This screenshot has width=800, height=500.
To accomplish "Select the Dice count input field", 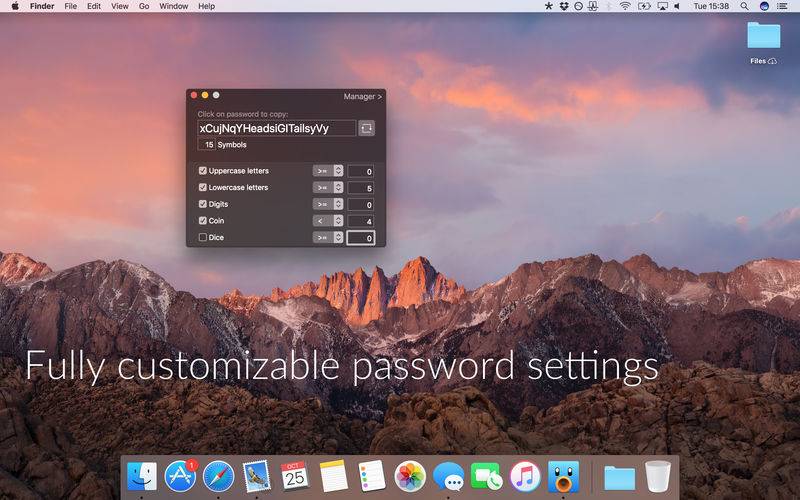I will point(360,238).
